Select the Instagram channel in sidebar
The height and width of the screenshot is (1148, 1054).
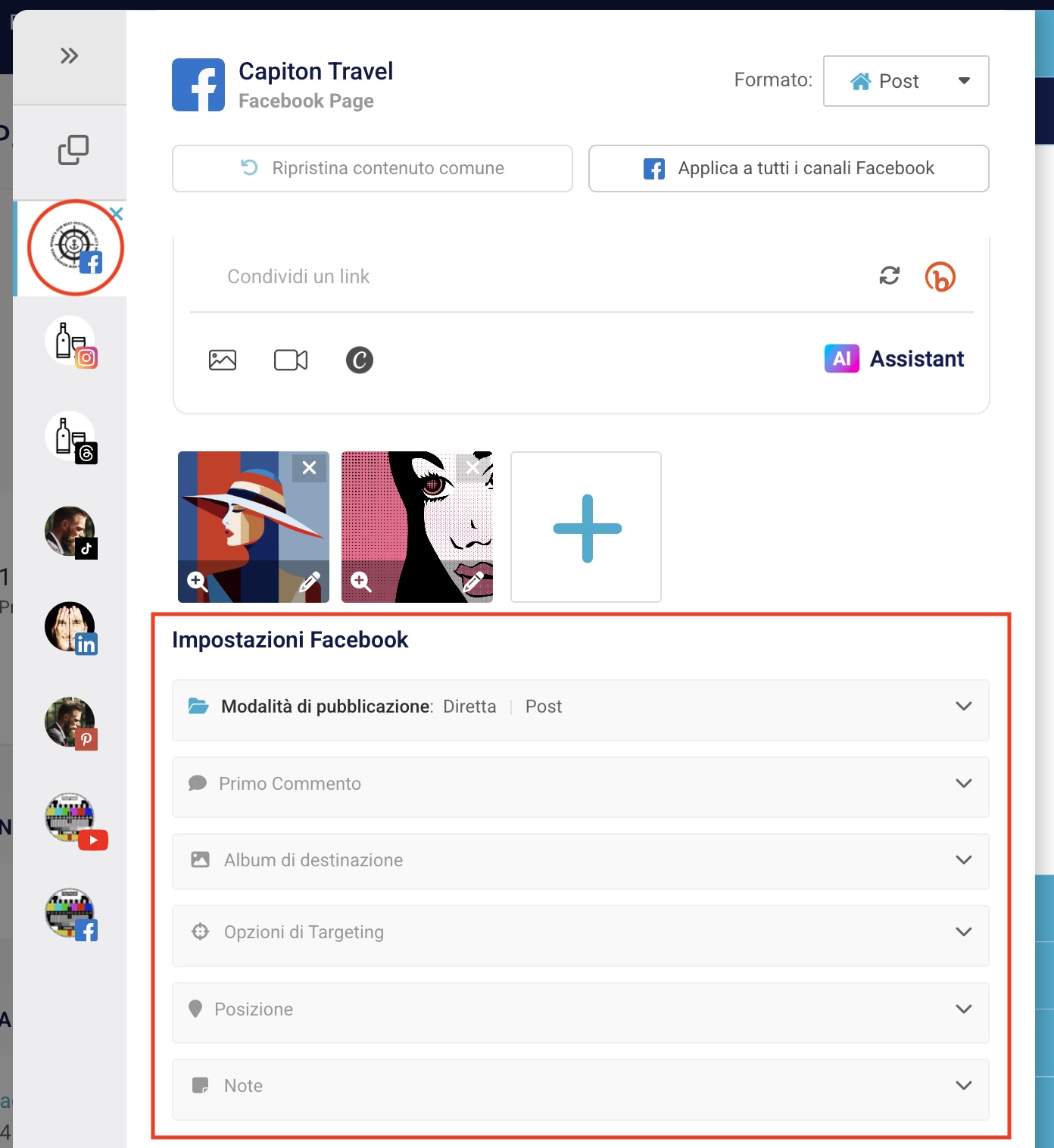coord(70,342)
